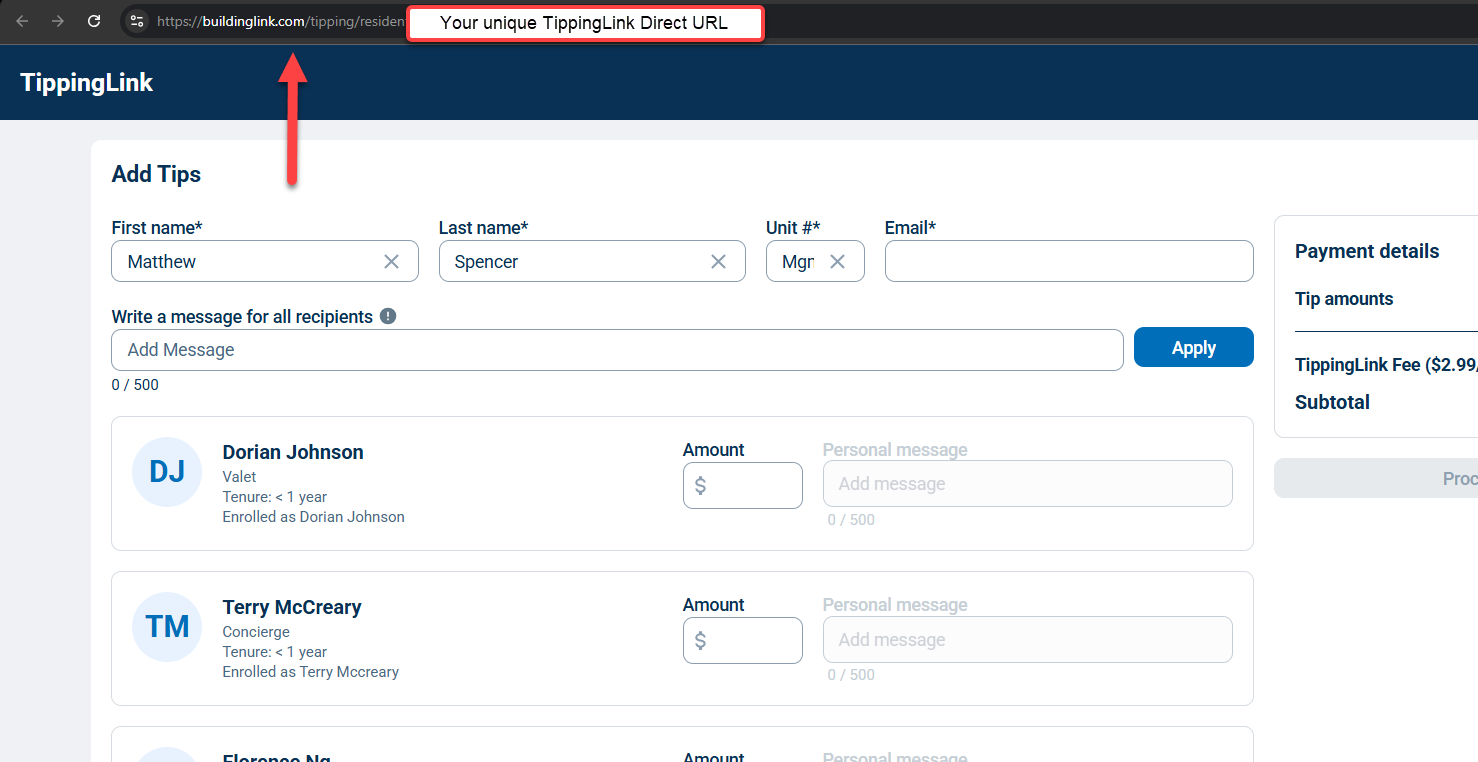Viewport: 1478px width, 762px height.
Task: Focus the Unit # input field
Action: [815, 261]
